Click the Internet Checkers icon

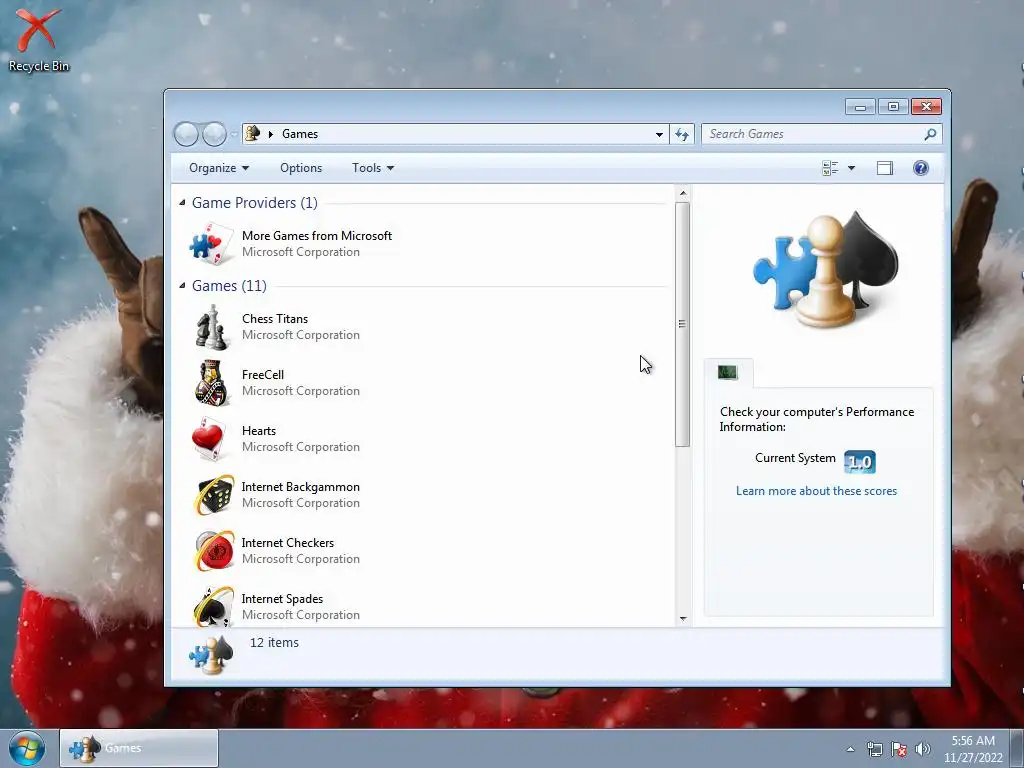214,551
